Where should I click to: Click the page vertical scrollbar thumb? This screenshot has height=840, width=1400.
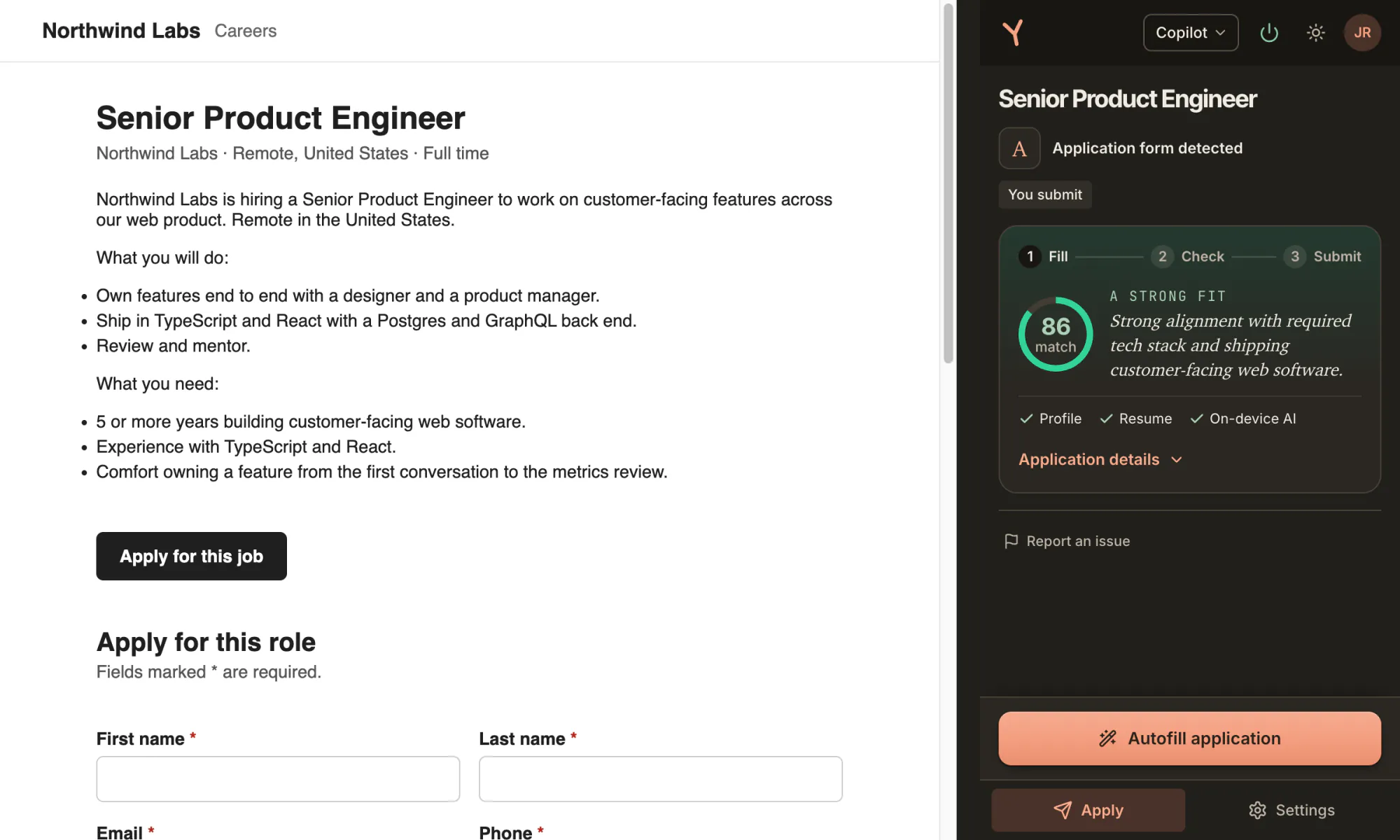click(948, 183)
